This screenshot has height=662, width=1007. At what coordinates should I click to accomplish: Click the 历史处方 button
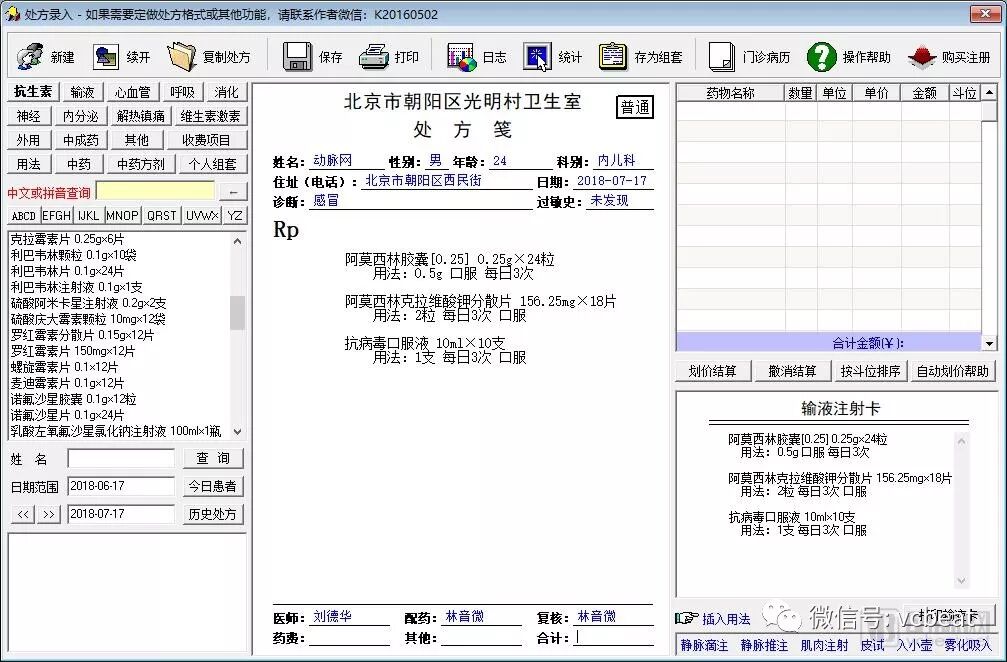213,514
